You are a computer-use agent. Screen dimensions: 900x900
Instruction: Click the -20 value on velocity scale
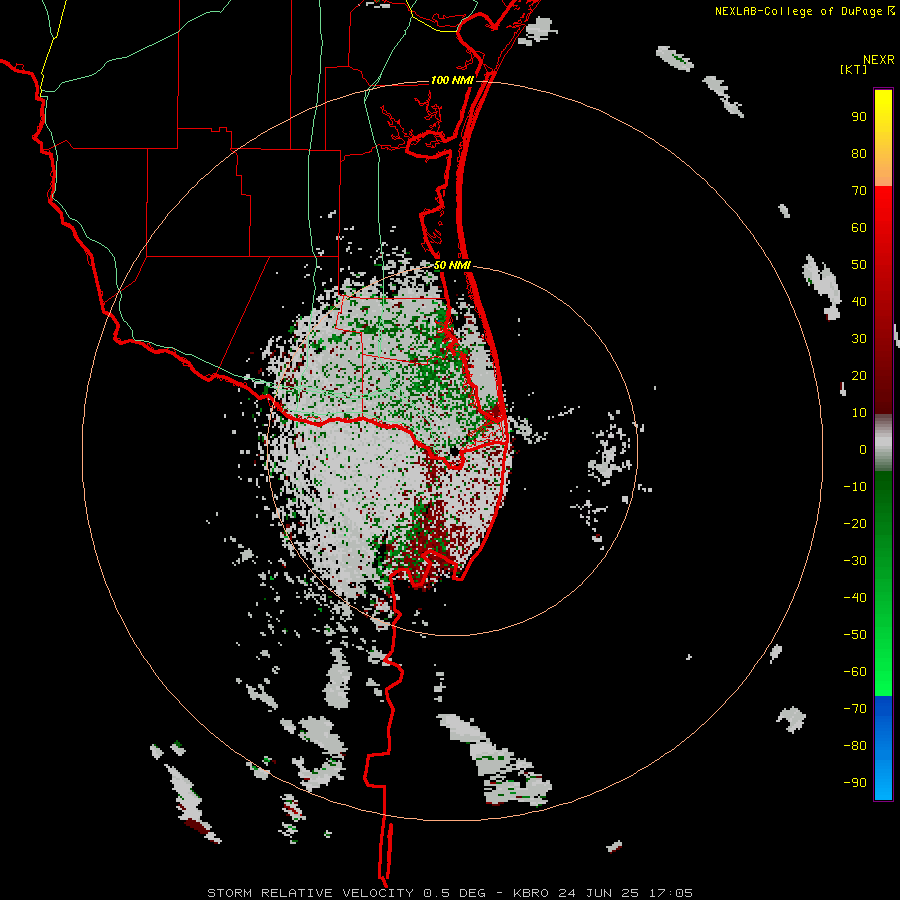point(855,524)
